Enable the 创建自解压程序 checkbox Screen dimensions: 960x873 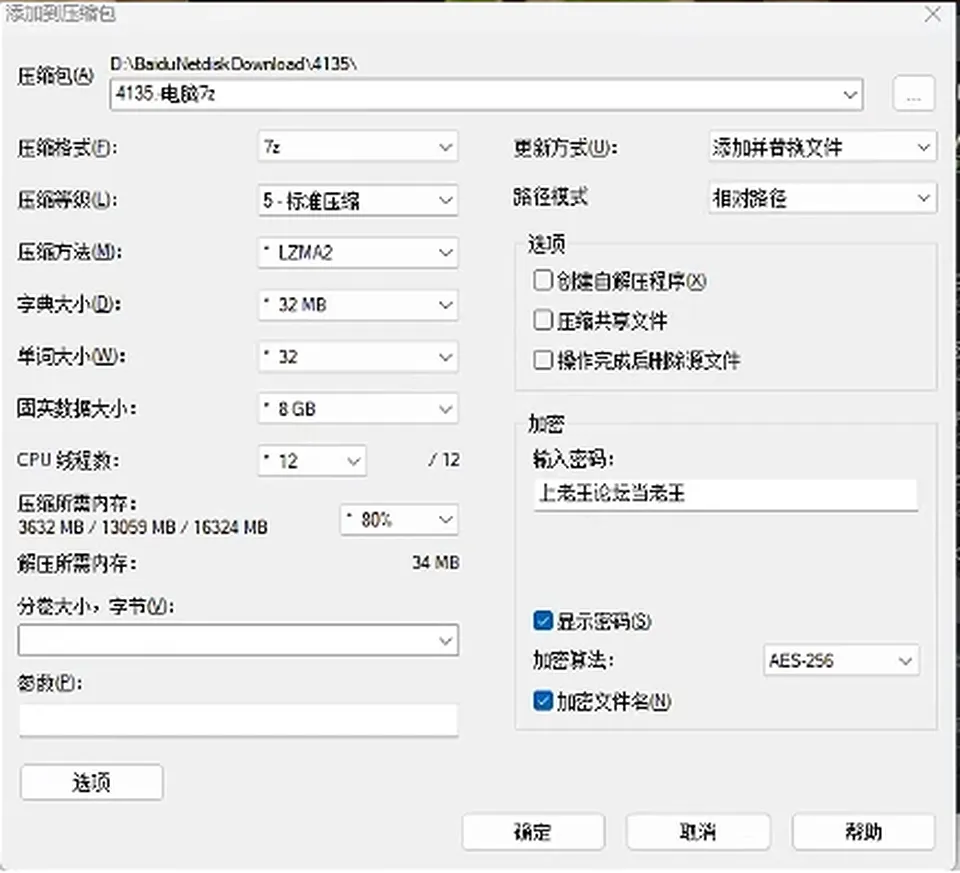[x=542, y=281]
